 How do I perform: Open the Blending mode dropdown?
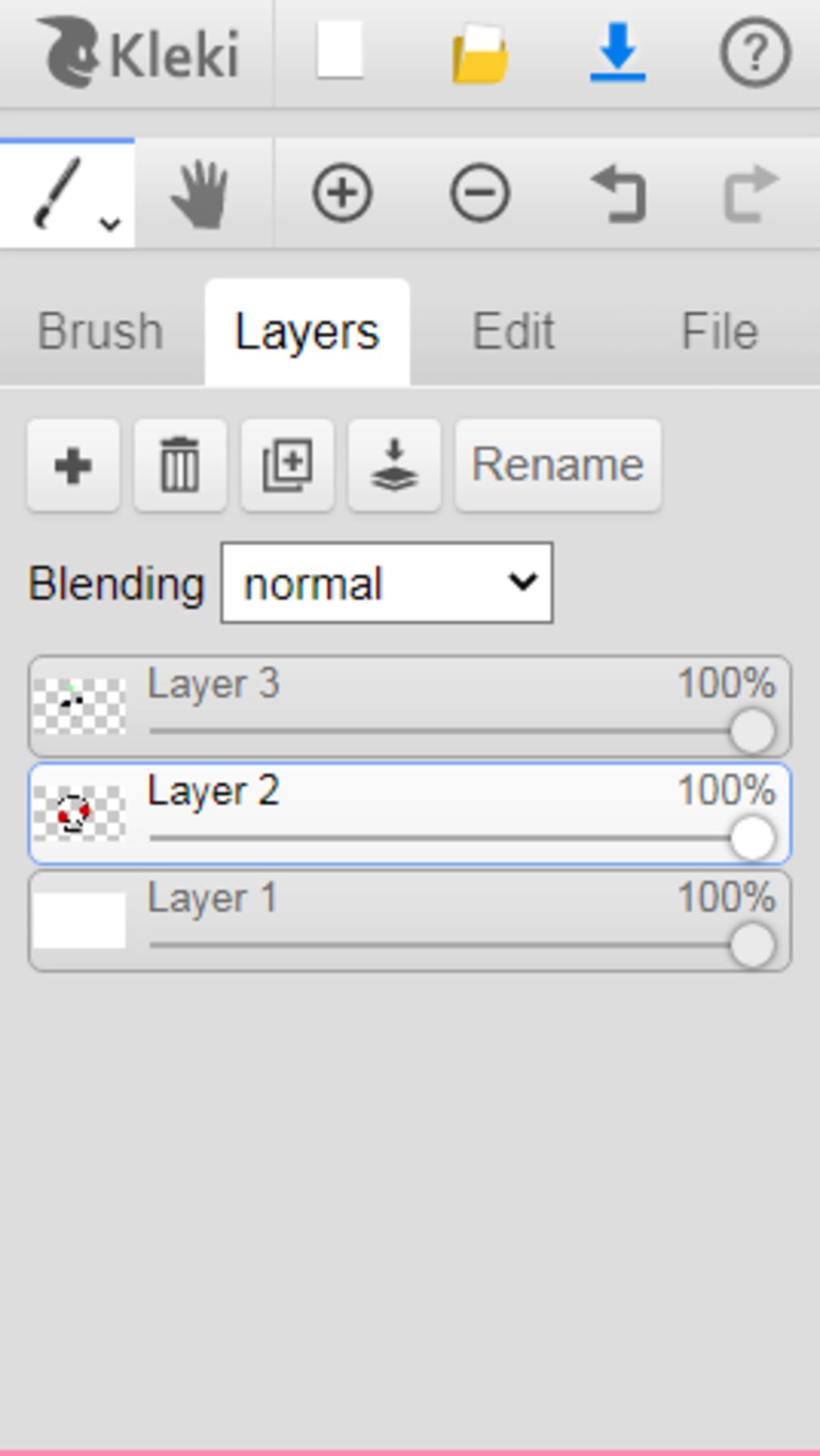coord(387,583)
